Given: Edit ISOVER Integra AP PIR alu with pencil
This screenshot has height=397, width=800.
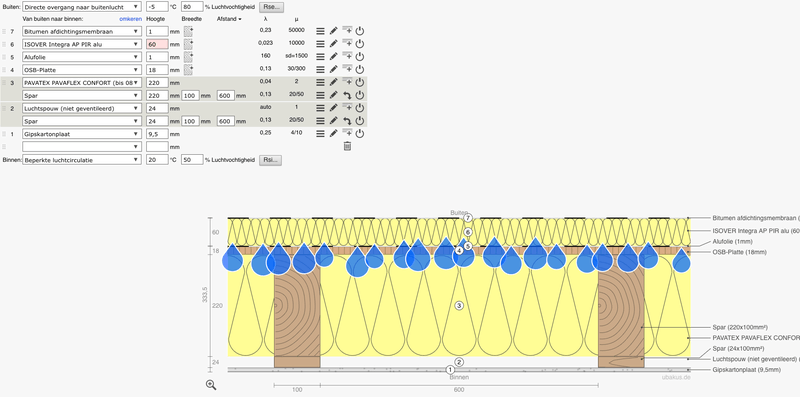Looking at the screenshot, I should click(334, 44).
